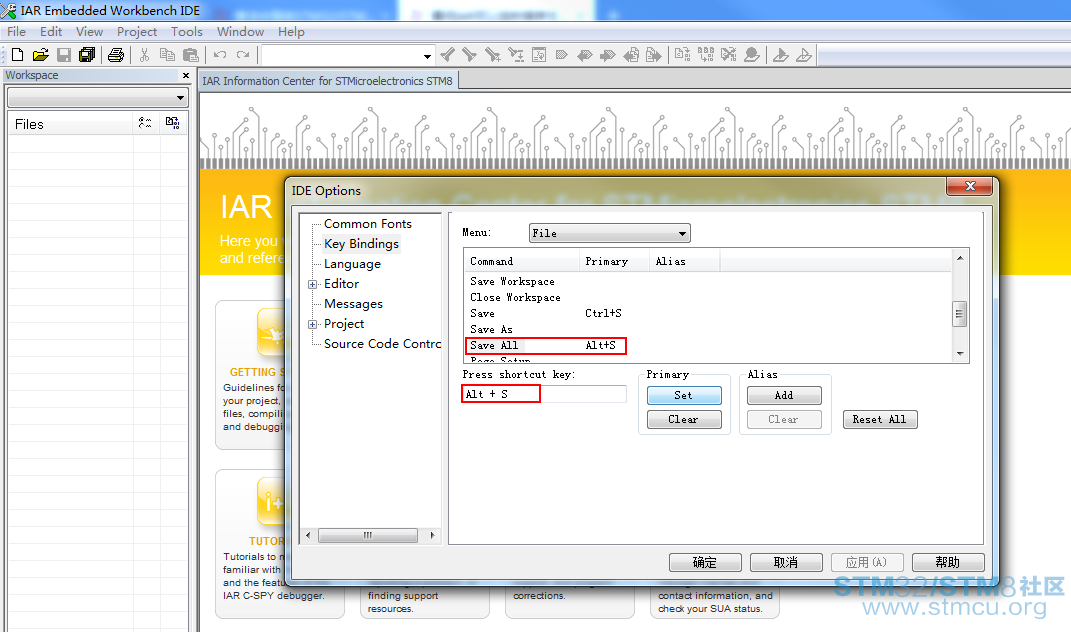The width and height of the screenshot is (1071, 632).
Task: Click the Compile toolbar icon
Action: click(x=682, y=55)
